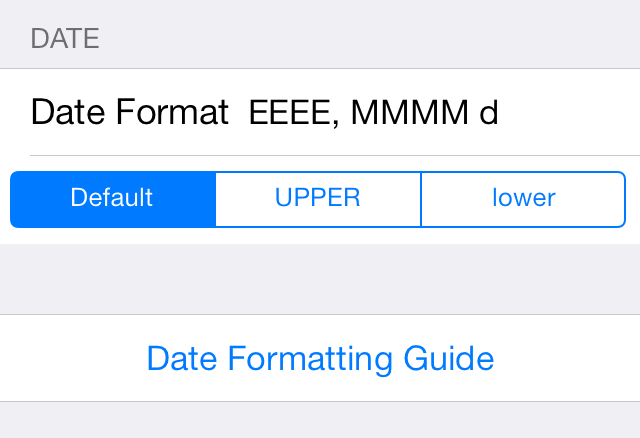The width and height of the screenshot is (640, 438).
Task: Click the word Formatting in the link
Action: [x=310, y=359]
